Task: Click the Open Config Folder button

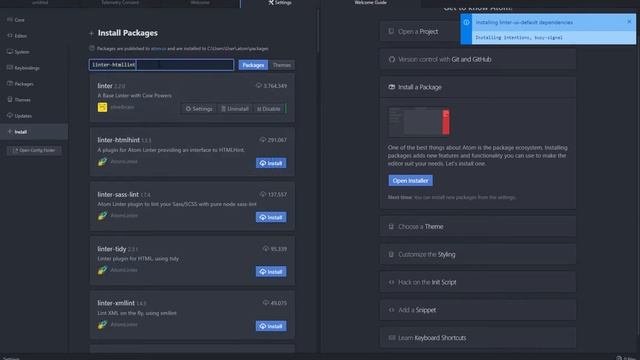Action: click(34, 150)
